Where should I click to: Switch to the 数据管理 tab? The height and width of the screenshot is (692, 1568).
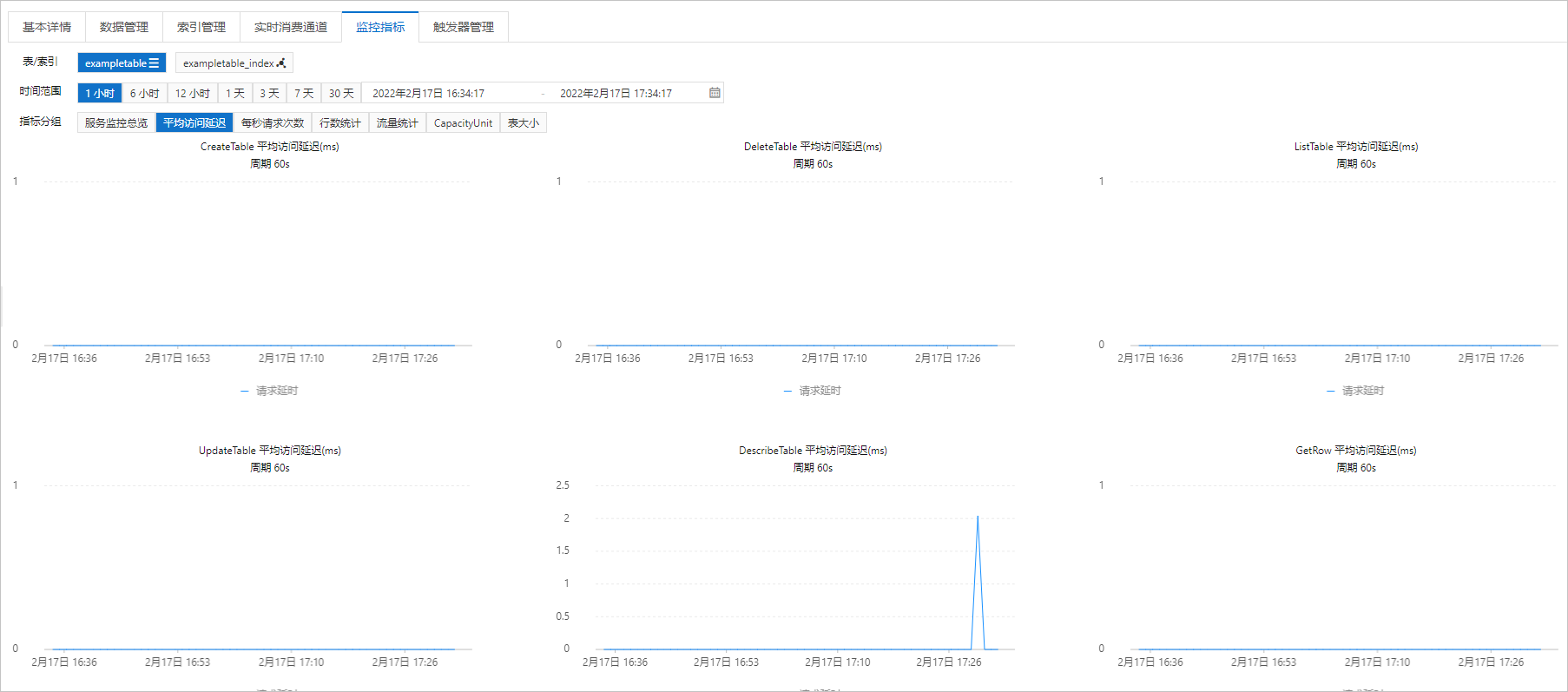[124, 27]
